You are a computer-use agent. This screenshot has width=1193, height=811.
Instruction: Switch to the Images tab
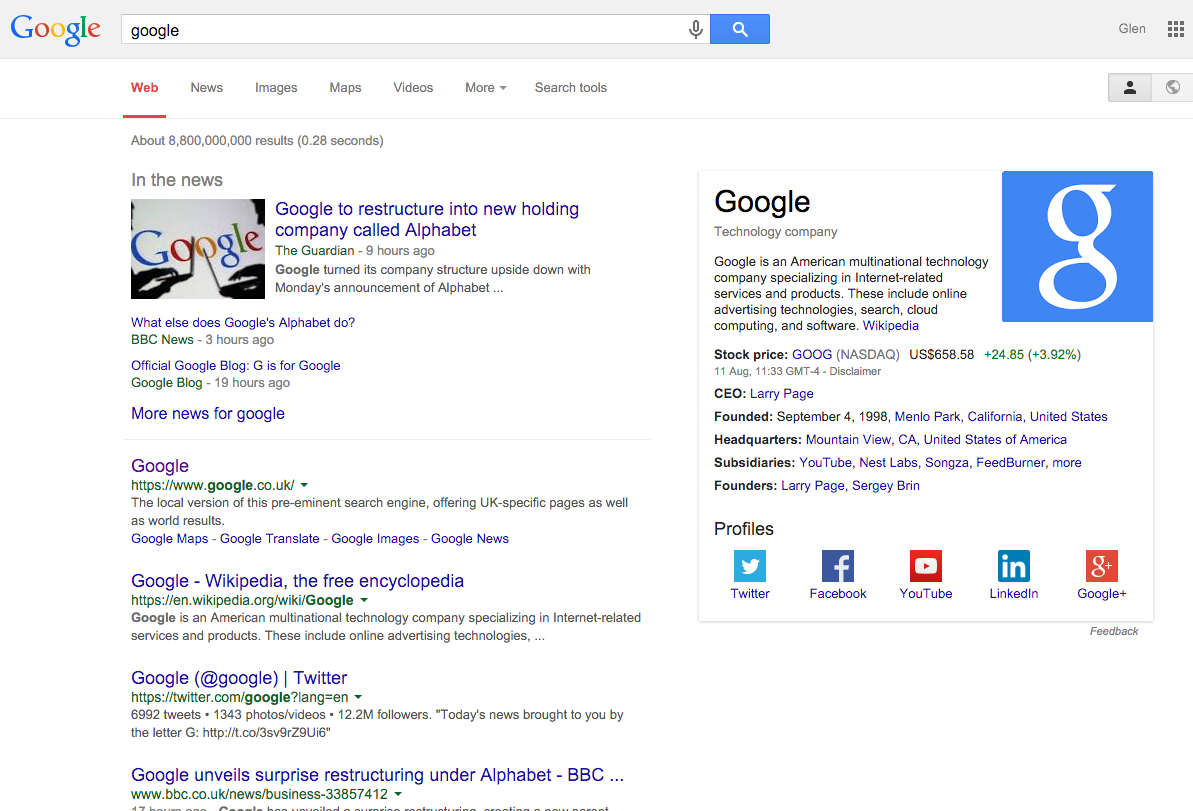click(276, 88)
